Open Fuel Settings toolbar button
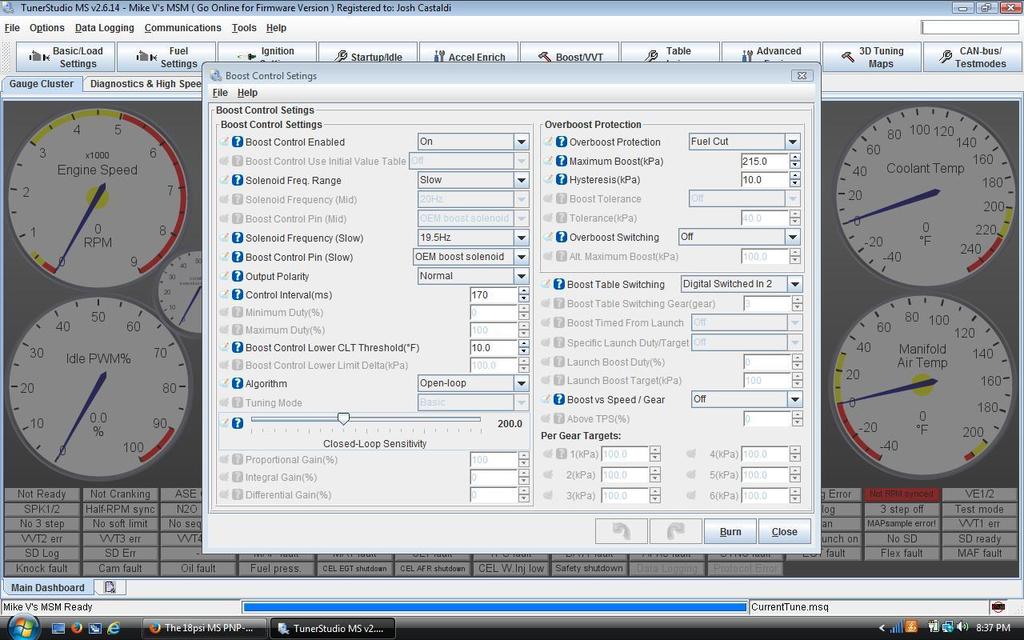 pos(168,57)
